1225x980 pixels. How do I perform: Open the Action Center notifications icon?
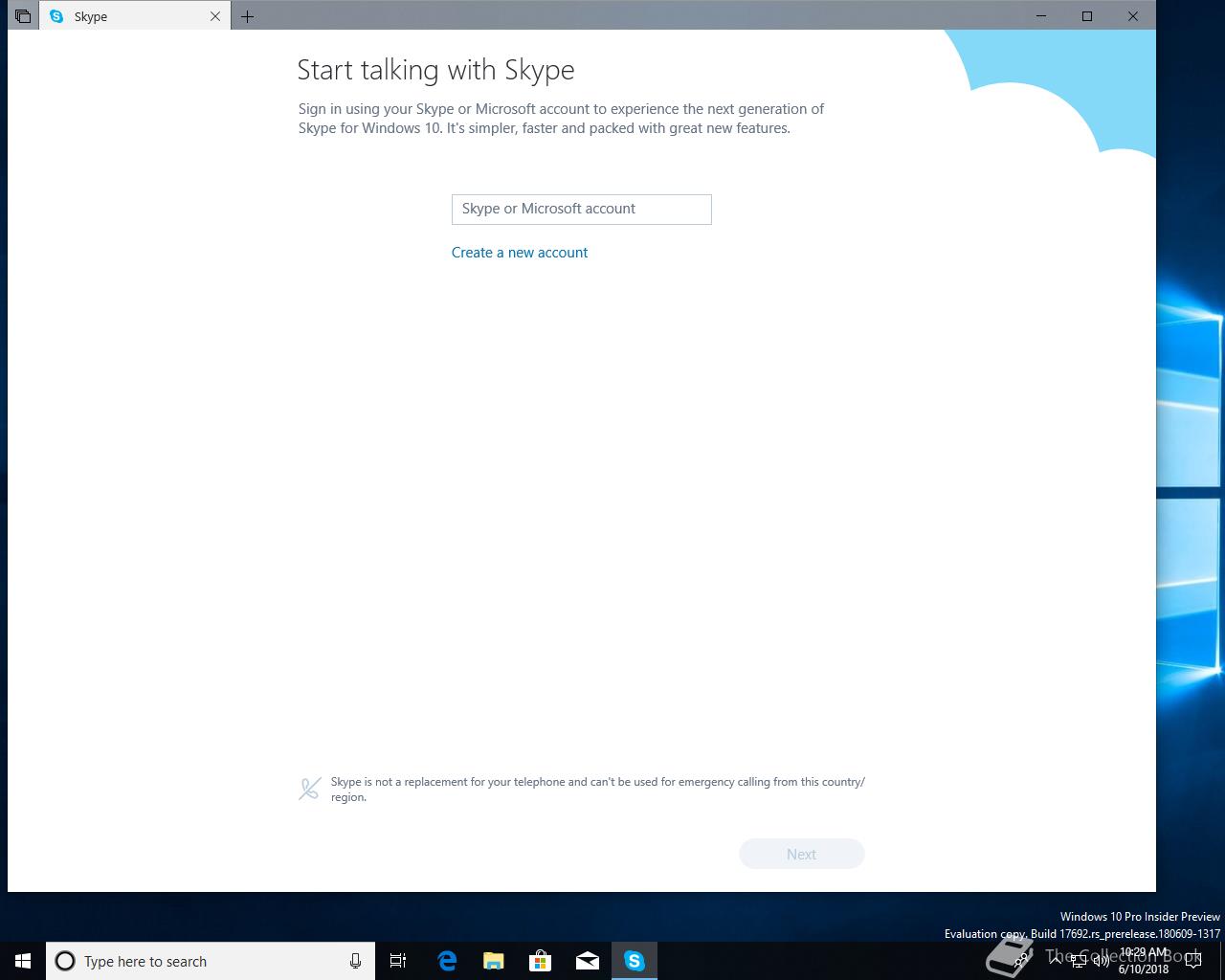click(1193, 961)
